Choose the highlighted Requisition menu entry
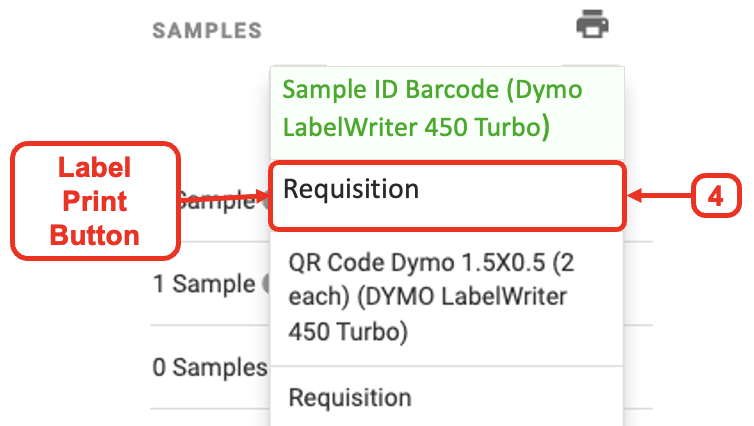This screenshot has width=754, height=426. [x=447, y=196]
